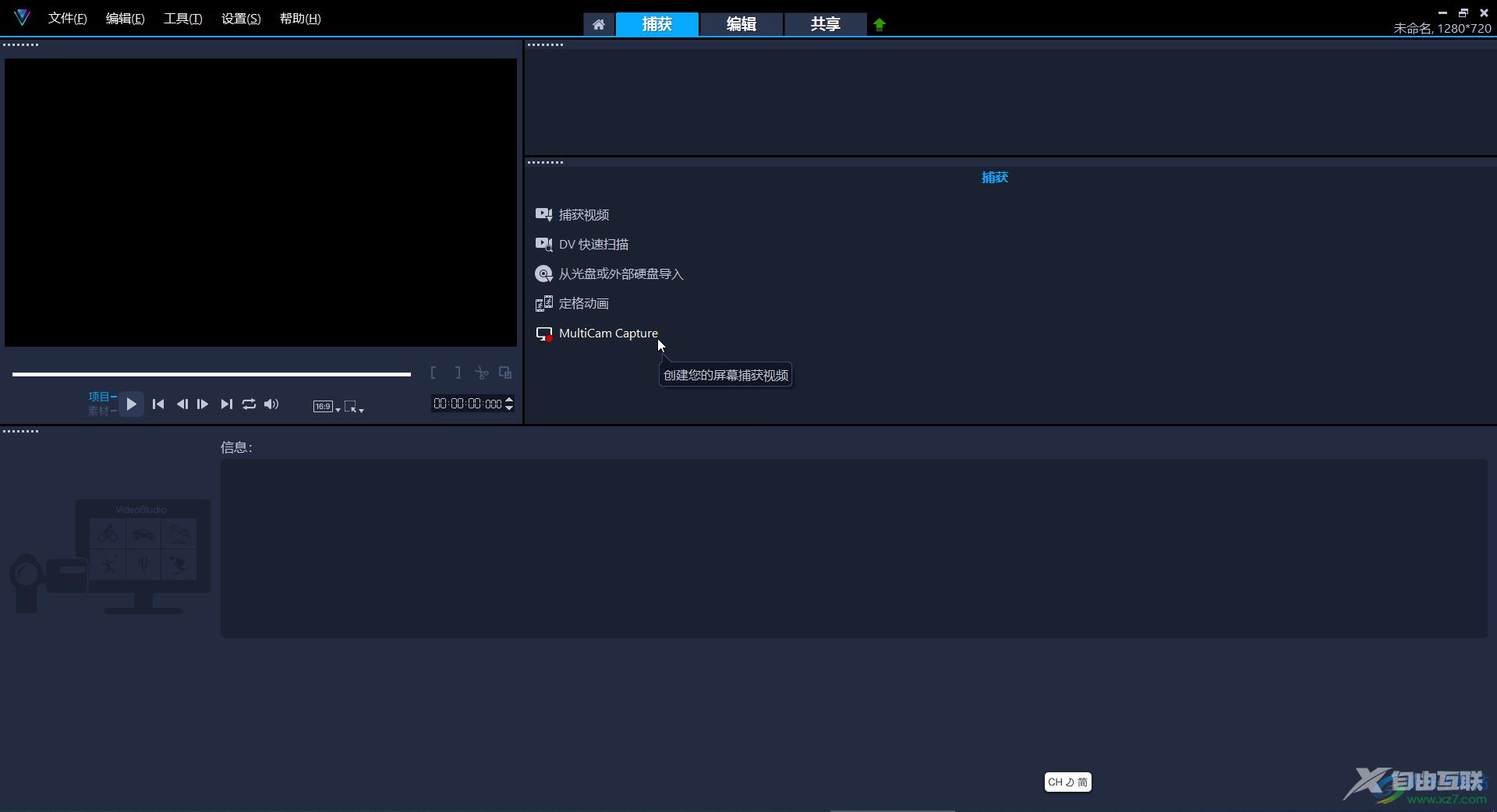Image resolution: width=1497 pixels, height=812 pixels.
Task: Click the disc import icon
Action: tap(544, 274)
